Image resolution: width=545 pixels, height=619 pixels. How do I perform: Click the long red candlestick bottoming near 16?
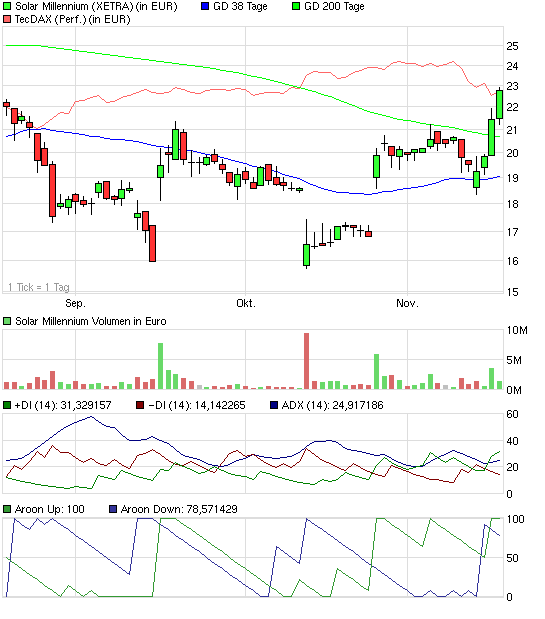[x=152, y=243]
